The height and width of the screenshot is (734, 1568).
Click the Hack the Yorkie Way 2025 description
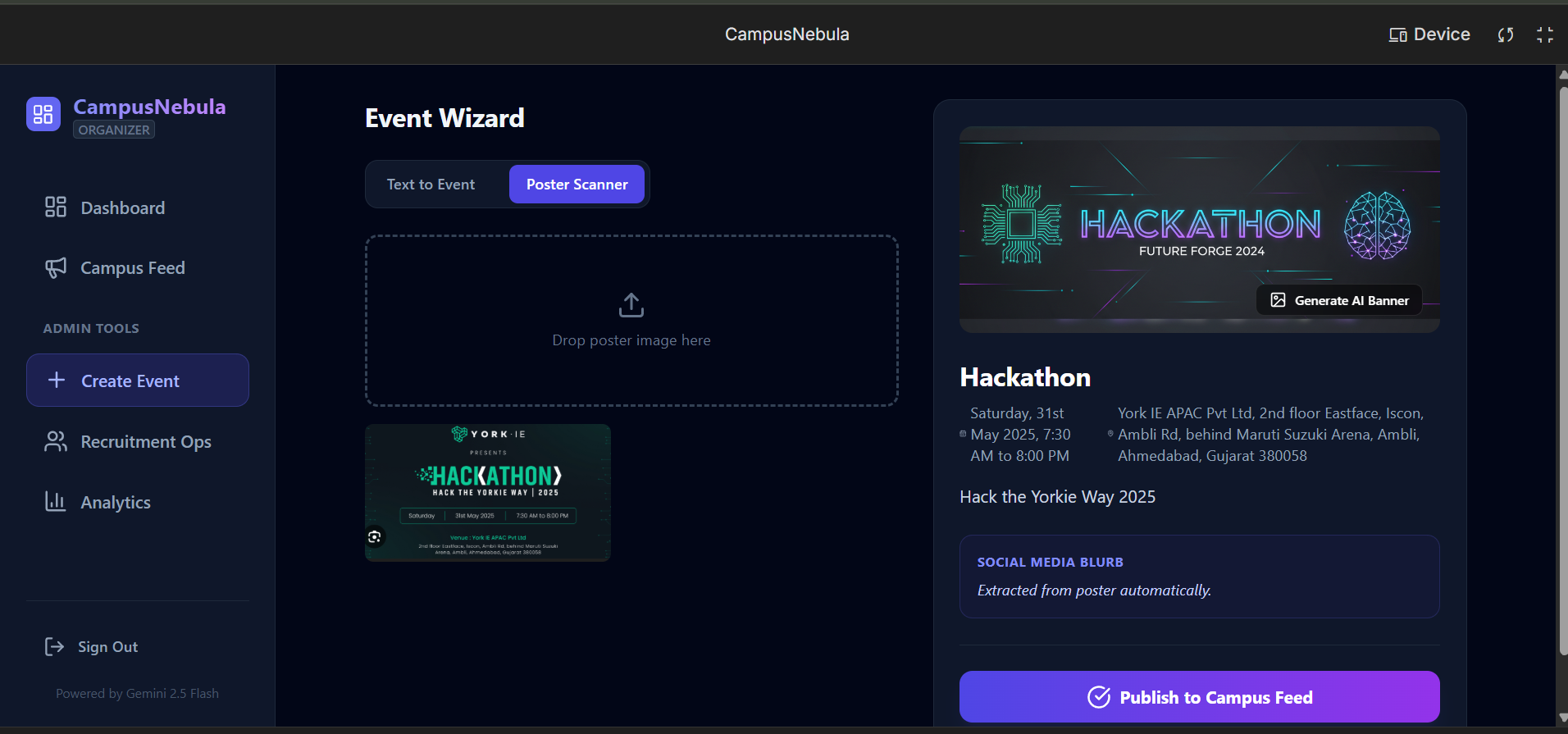[1057, 497]
